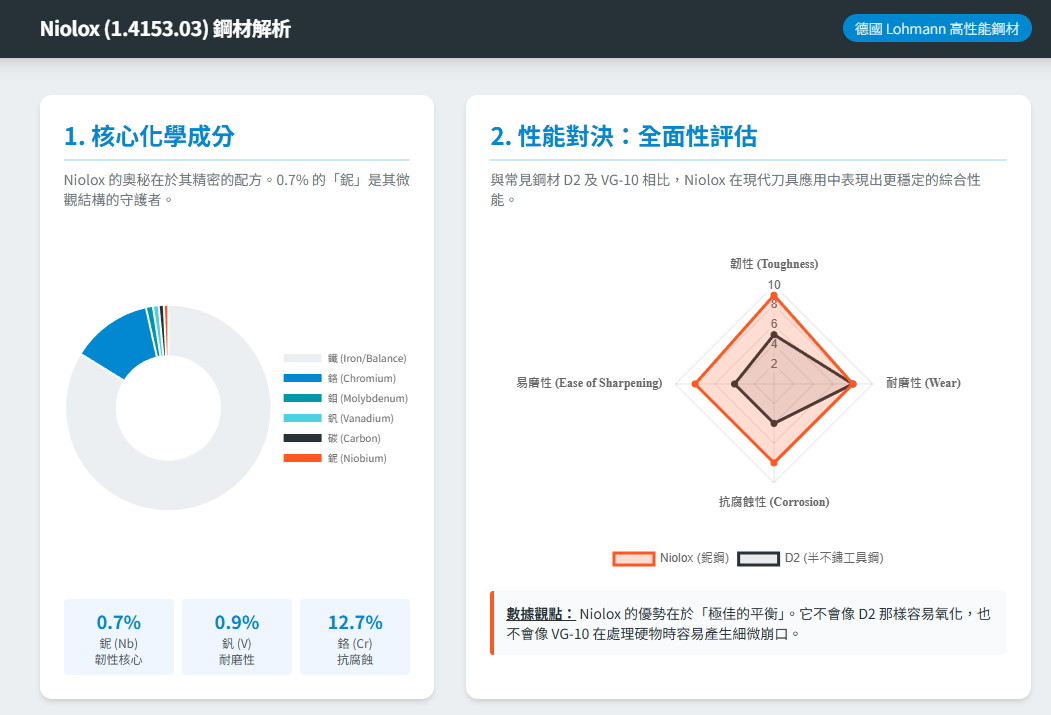
Task: Hide the D2 (半不鏽工具鋼) radar dataset
Action: click(810, 558)
